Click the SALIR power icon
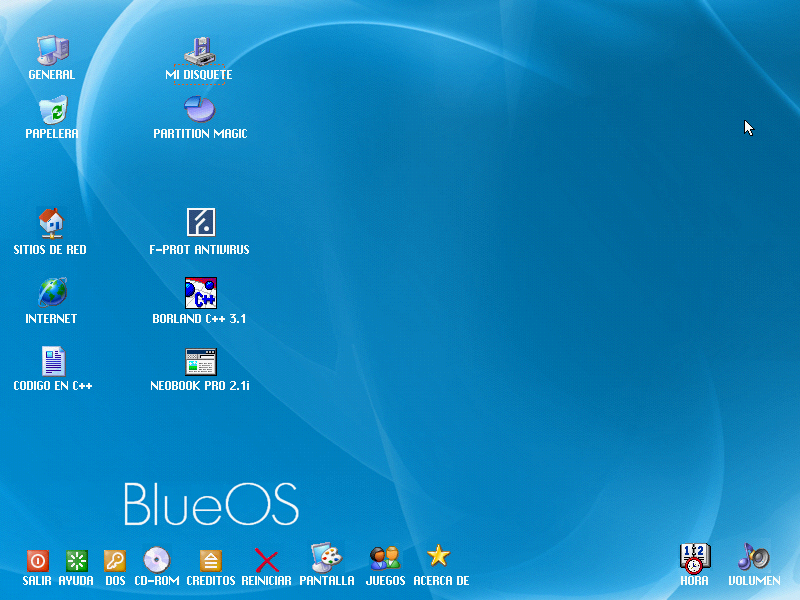This screenshot has height=600, width=800. coord(37,561)
